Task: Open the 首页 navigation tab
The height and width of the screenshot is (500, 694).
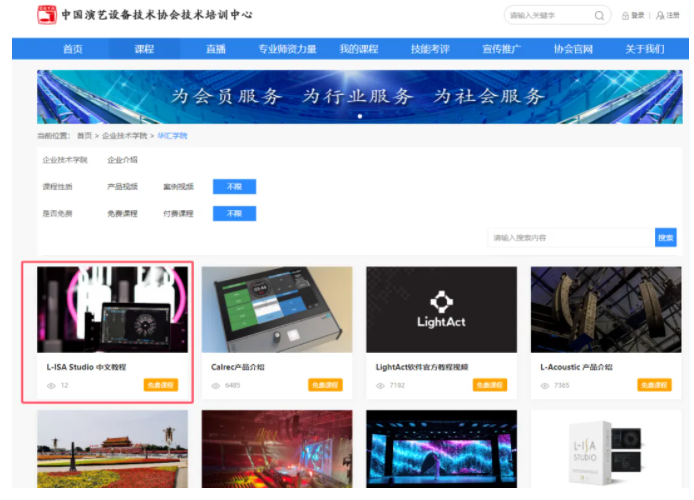Action: [73, 49]
